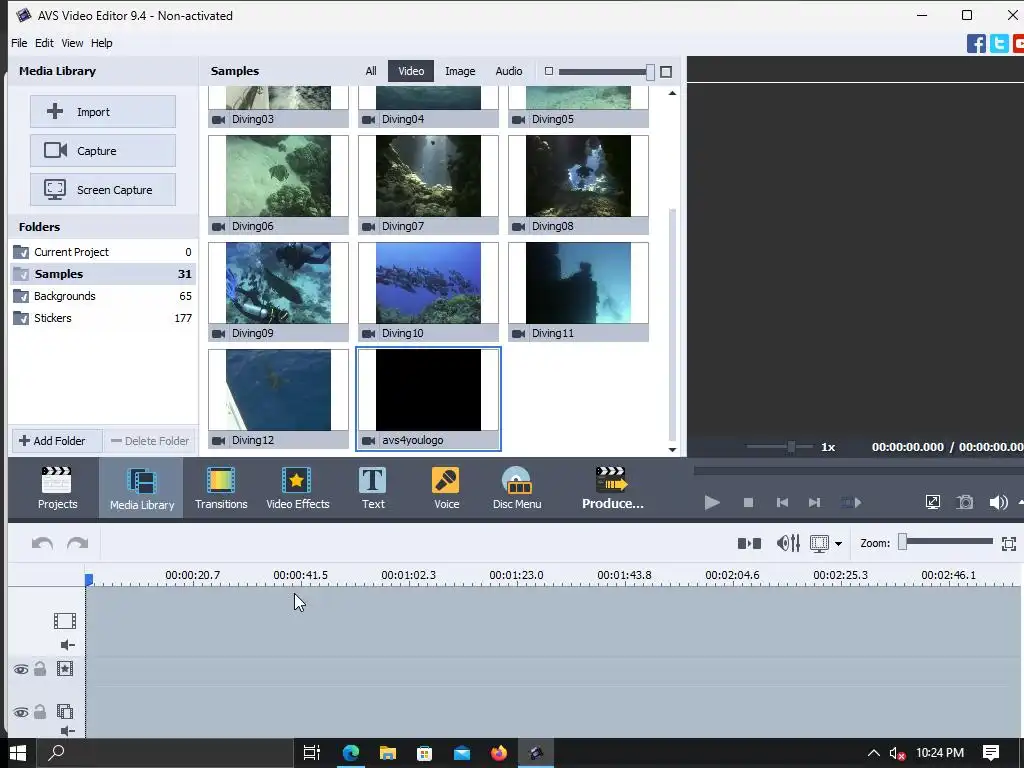Open the Video Effects panel
The height and width of the screenshot is (768, 1024).
pos(298,488)
